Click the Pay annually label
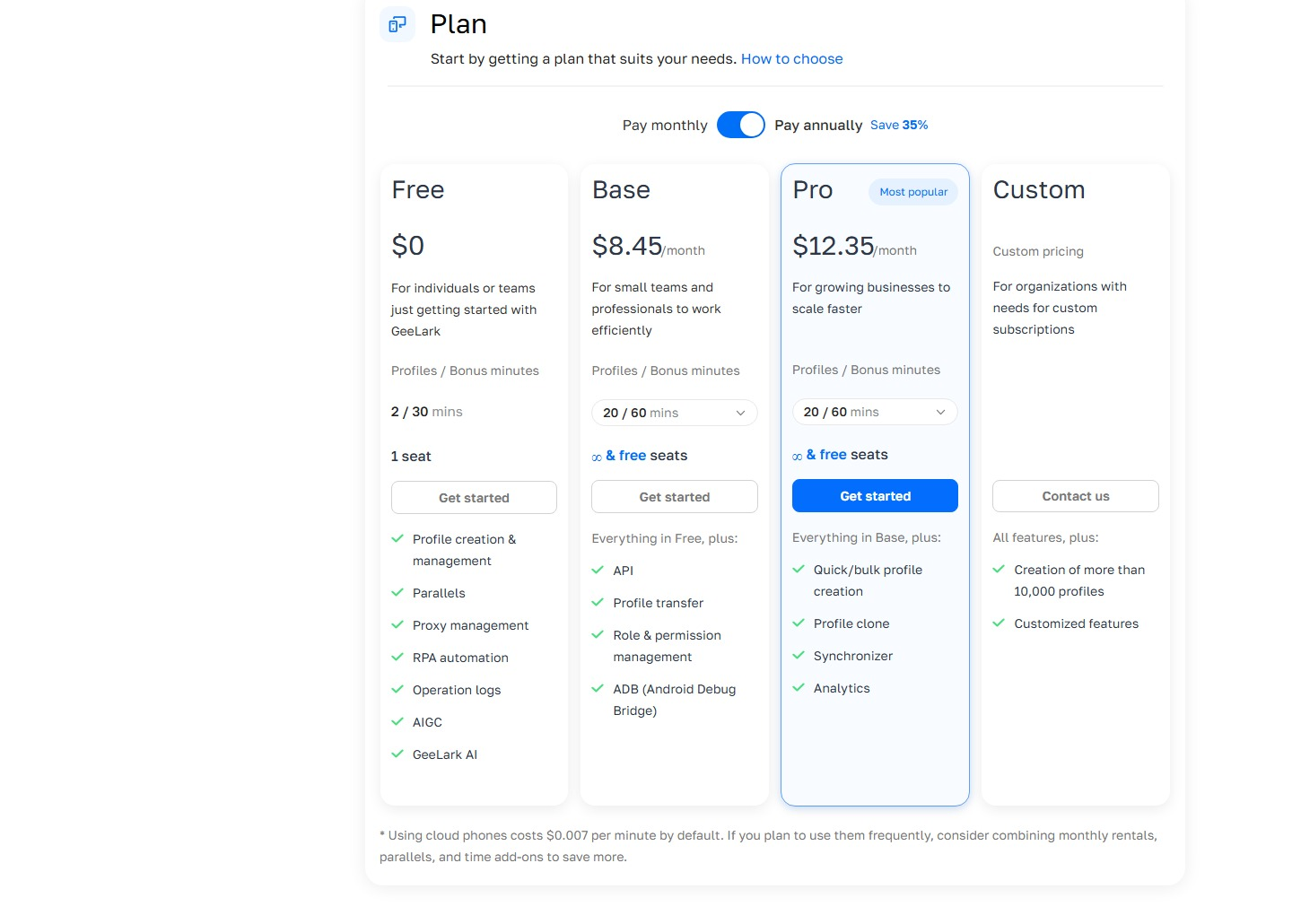Viewport: 1292px width, 924px height. [818, 126]
